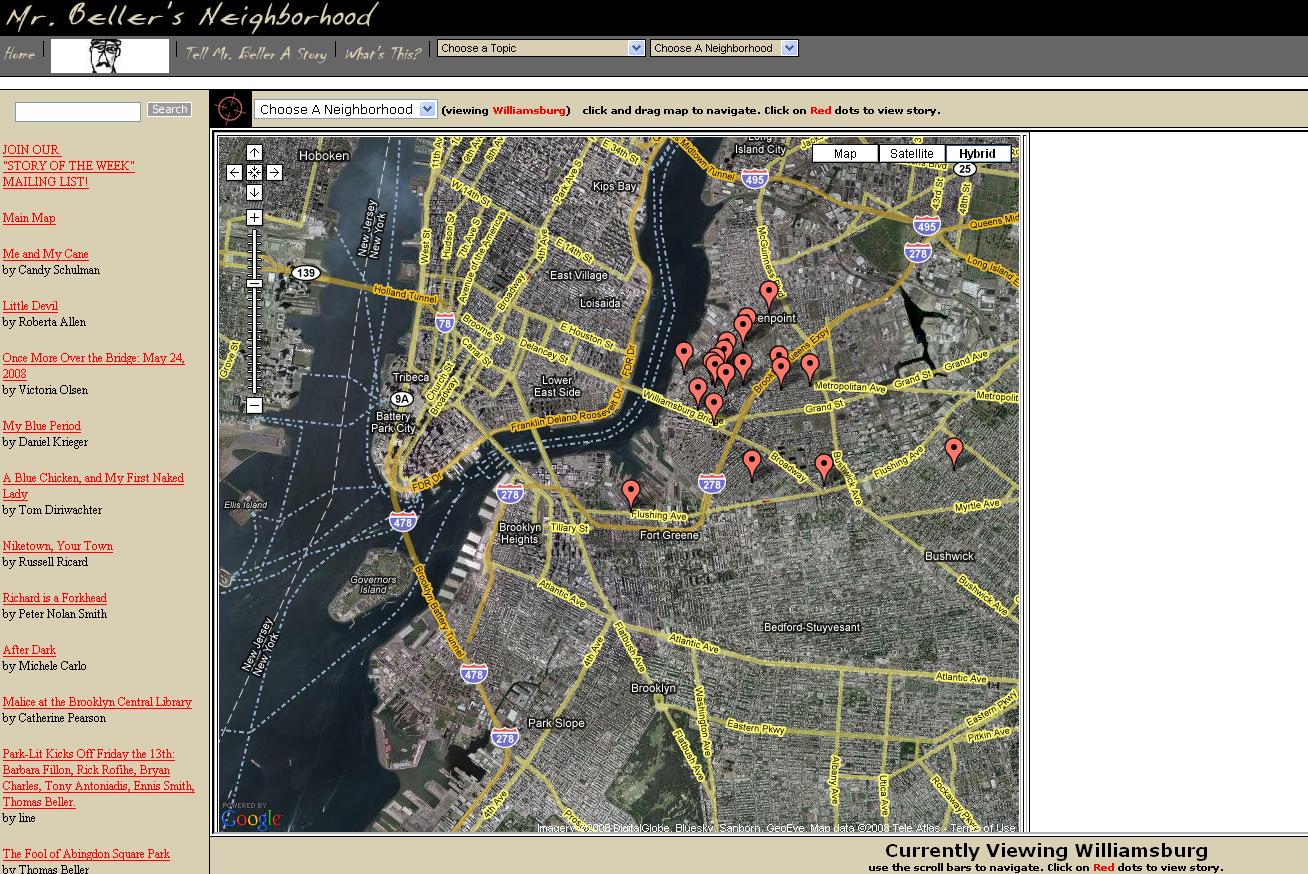
Task: Switch map to Map view
Action: [845, 154]
